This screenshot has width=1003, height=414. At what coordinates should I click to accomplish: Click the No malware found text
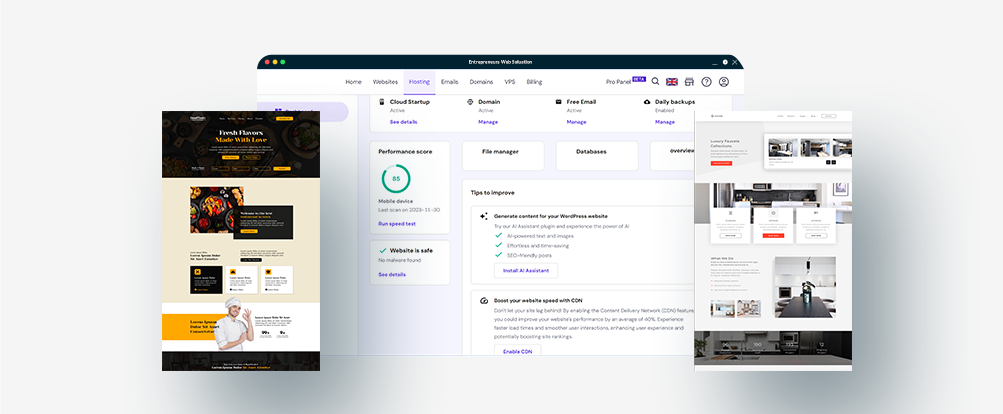click(x=400, y=260)
